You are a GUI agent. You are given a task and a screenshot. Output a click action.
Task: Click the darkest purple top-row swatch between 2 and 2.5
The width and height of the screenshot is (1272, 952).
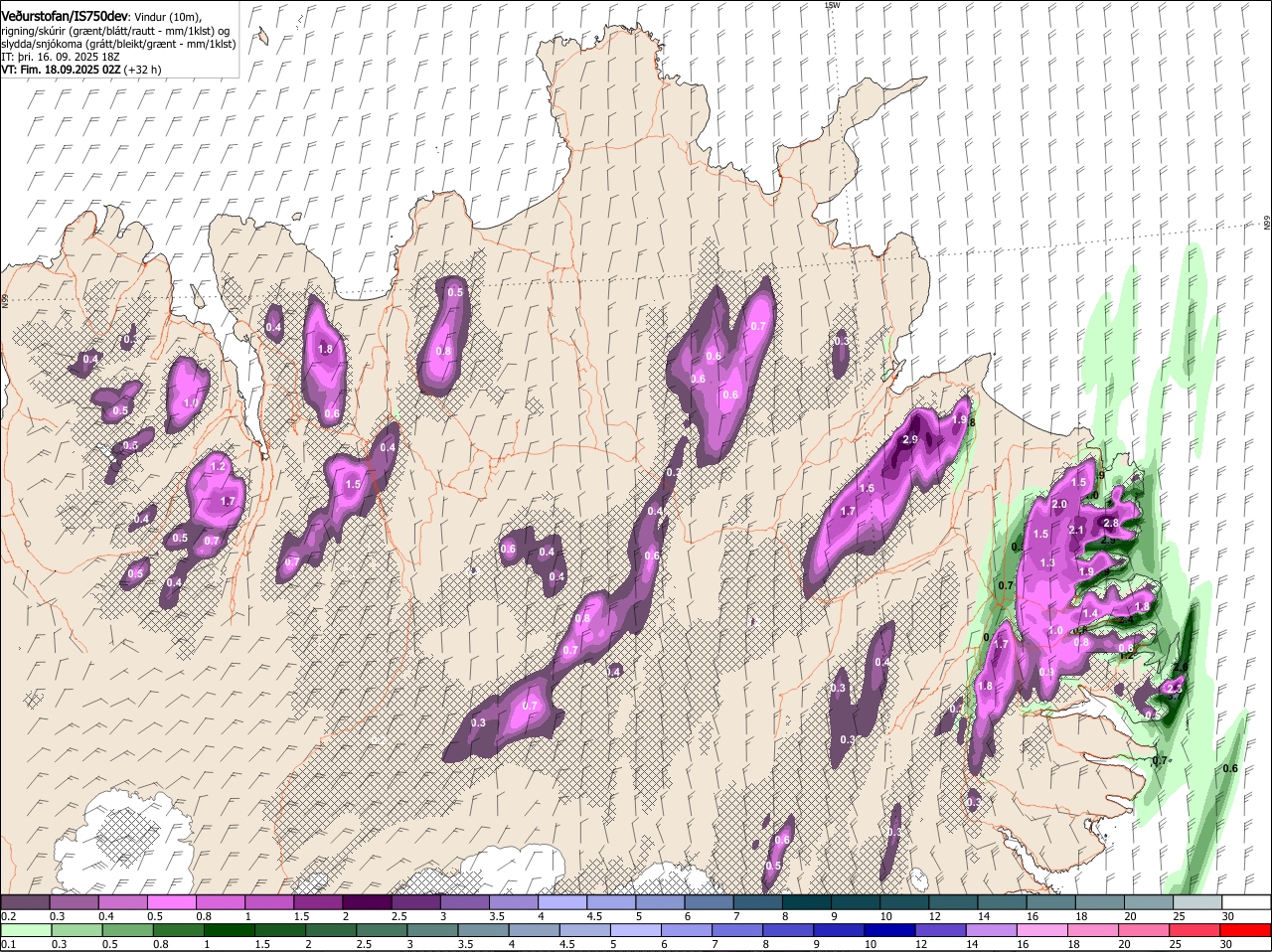[x=367, y=902]
